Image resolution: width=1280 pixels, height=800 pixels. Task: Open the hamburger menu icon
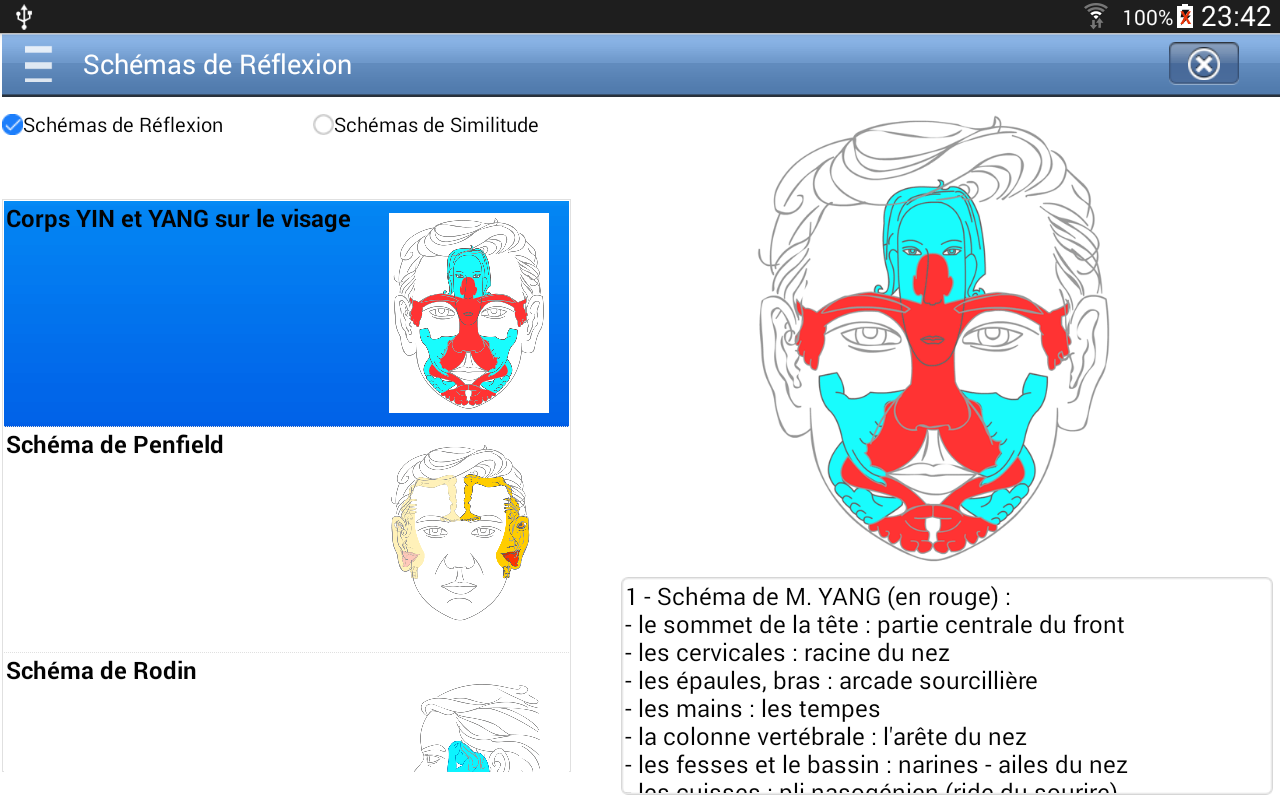(39, 64)
